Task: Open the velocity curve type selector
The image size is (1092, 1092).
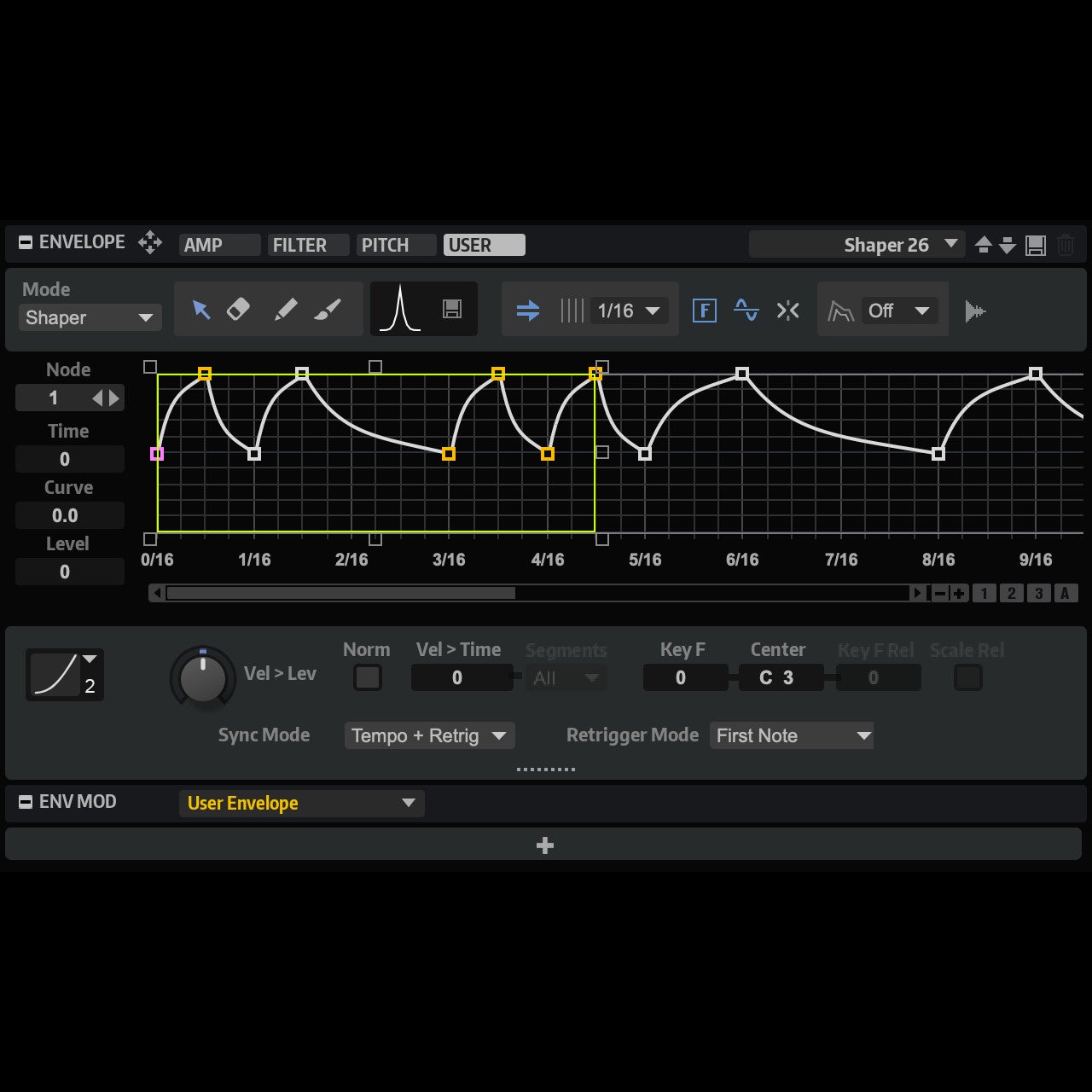Action: point(65,675)
